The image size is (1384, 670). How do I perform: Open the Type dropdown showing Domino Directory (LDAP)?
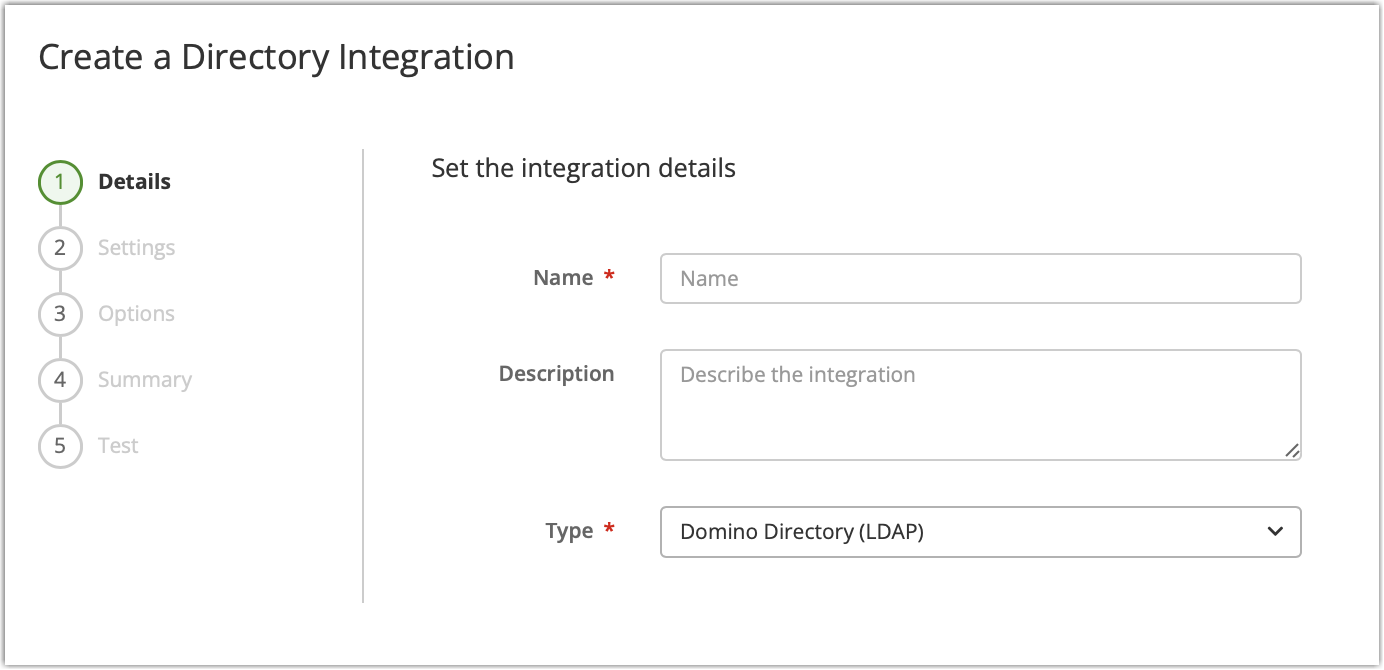click(980, 532)
